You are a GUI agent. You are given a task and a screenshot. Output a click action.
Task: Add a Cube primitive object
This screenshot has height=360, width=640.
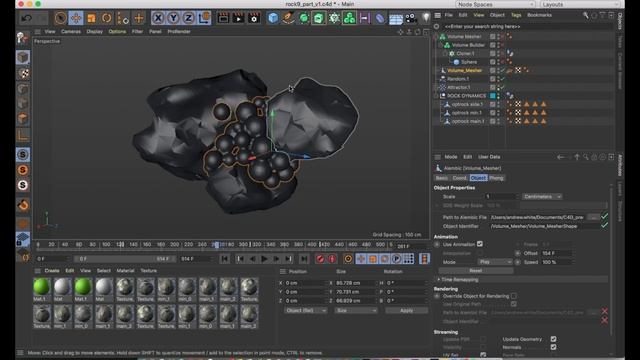(273, 18)
